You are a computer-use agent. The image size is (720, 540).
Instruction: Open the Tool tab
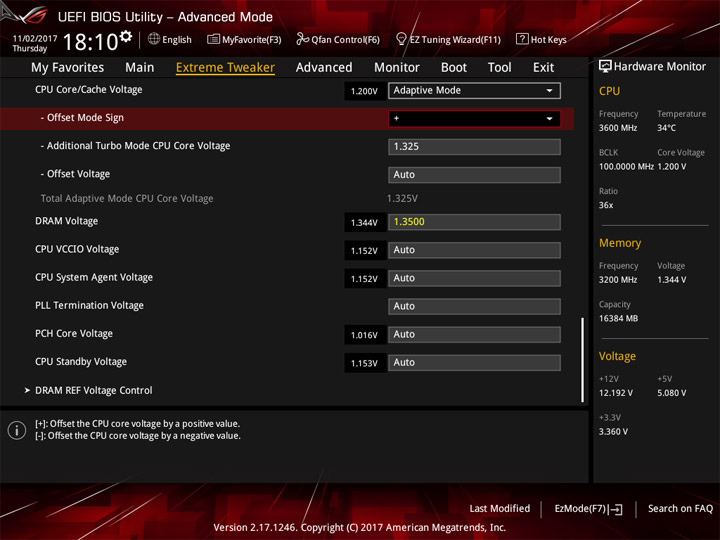click(500, 68)
